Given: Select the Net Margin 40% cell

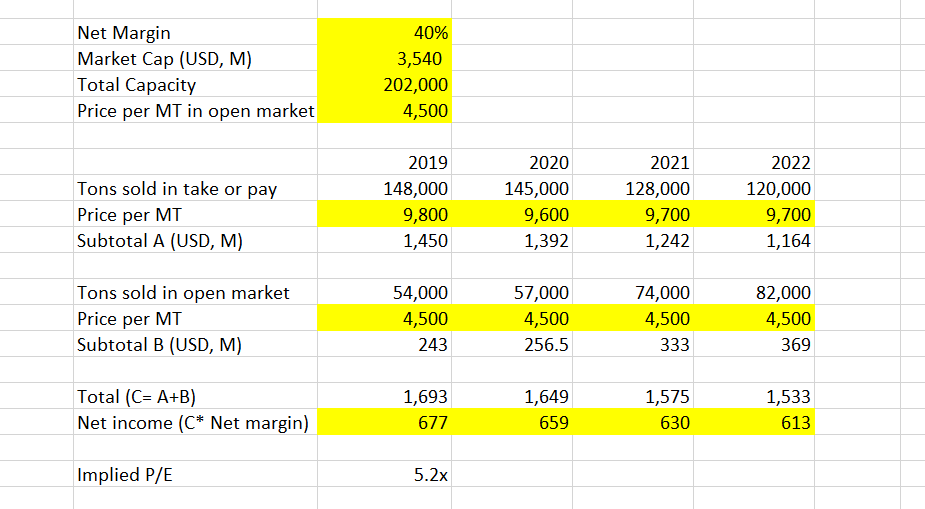Looking at the screenshot, I should 384,33.
